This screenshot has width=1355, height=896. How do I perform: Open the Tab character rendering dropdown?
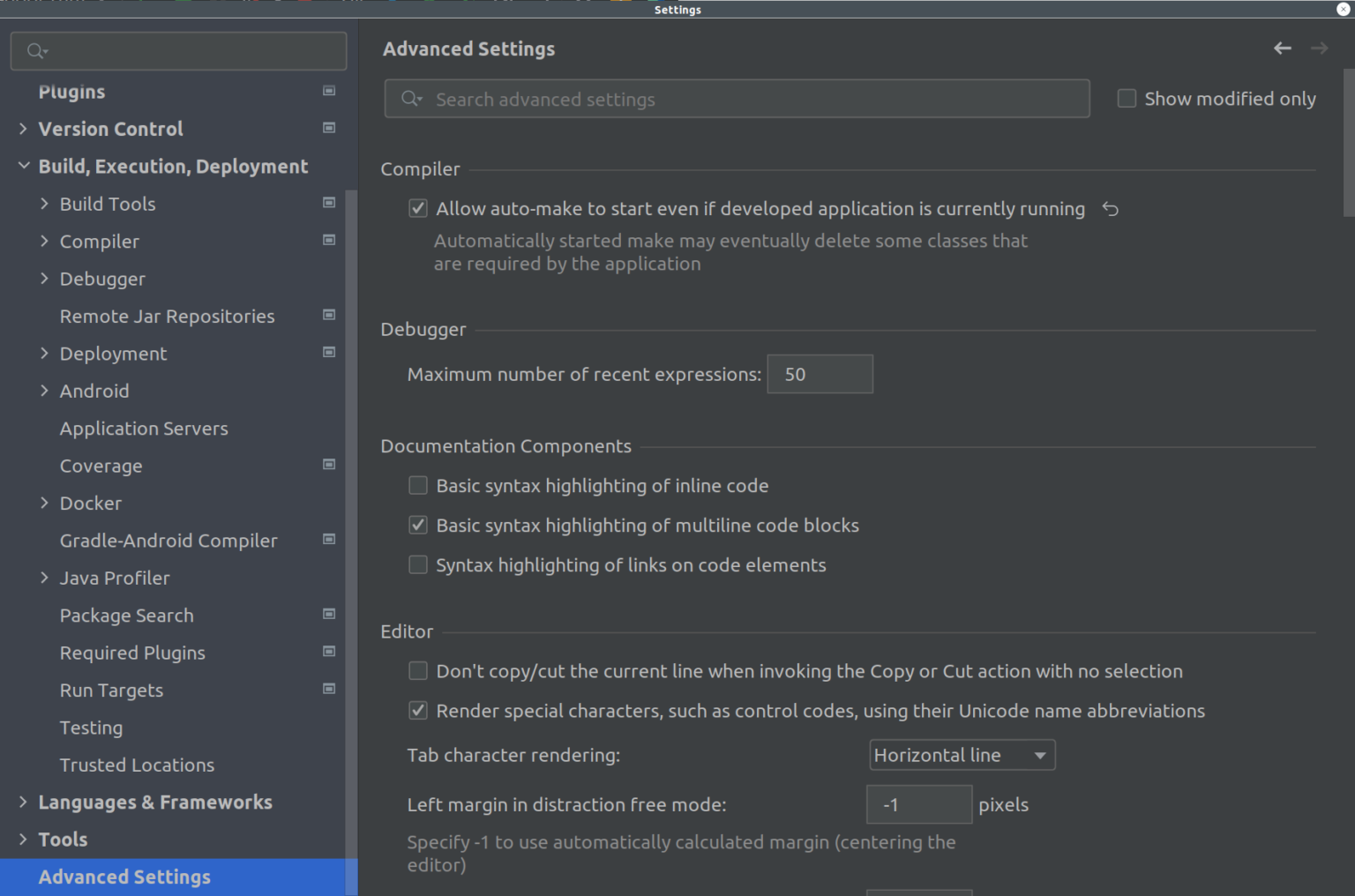click(962, 755)
